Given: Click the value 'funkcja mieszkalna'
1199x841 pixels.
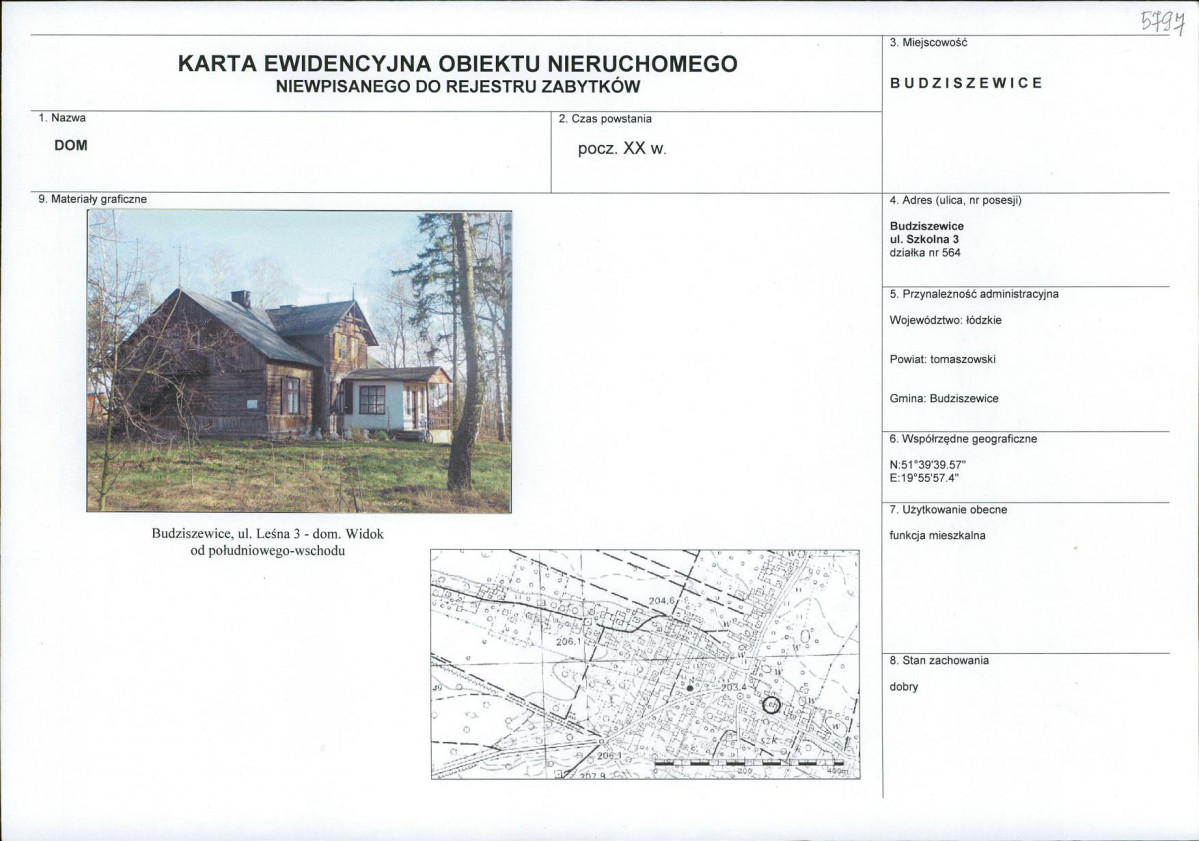Looking at the screenshot, I should click(x=937, y=535).
